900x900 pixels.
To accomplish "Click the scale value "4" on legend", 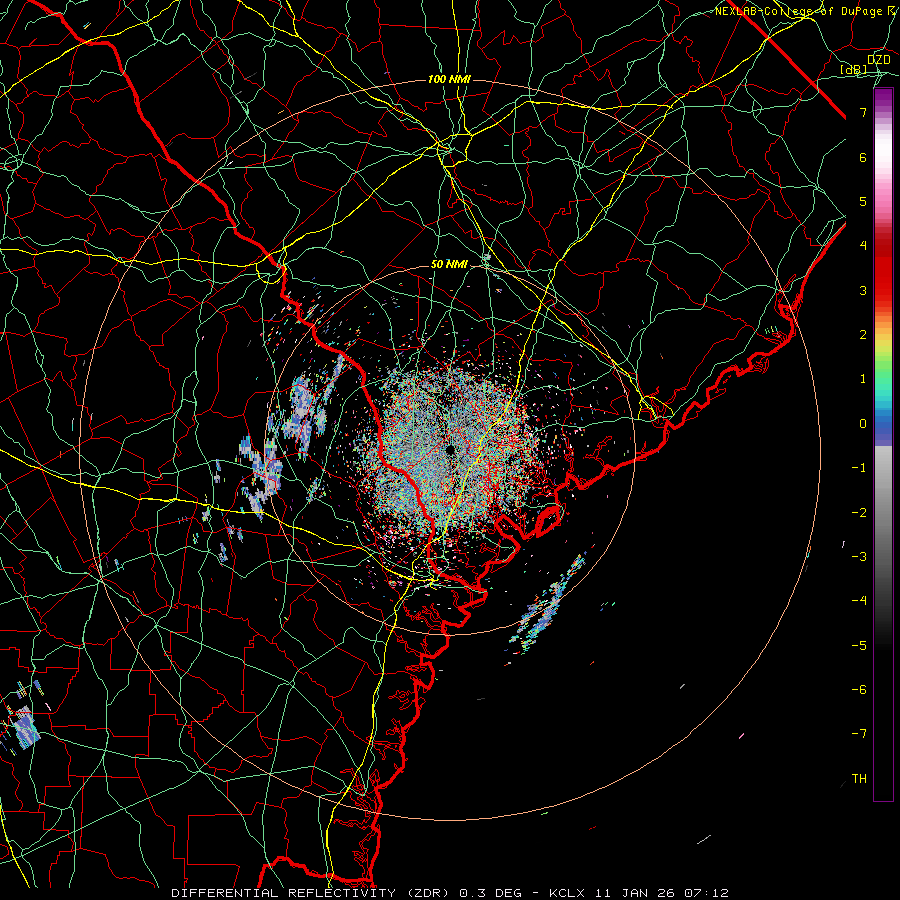I will (863, 246).
